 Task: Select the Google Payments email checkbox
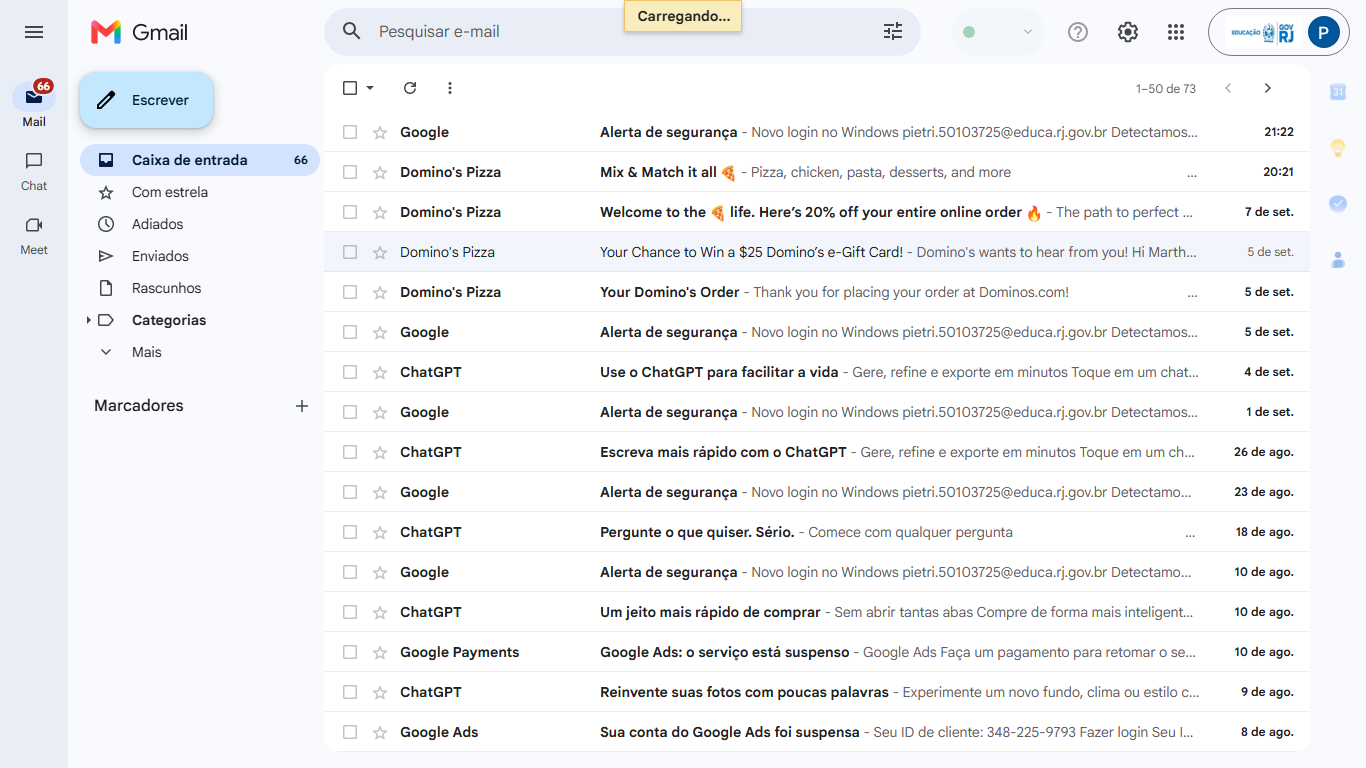coord(350,652)
